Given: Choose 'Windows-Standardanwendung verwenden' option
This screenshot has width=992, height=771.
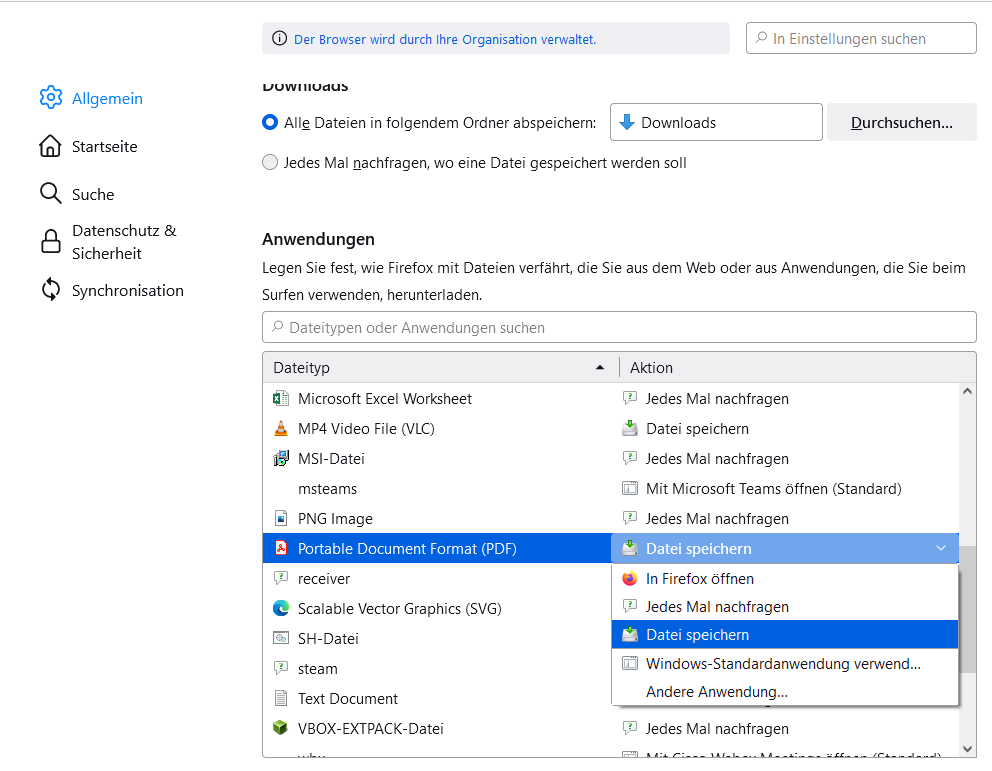Looking at the screenshot, I should [x=782, y=664].
